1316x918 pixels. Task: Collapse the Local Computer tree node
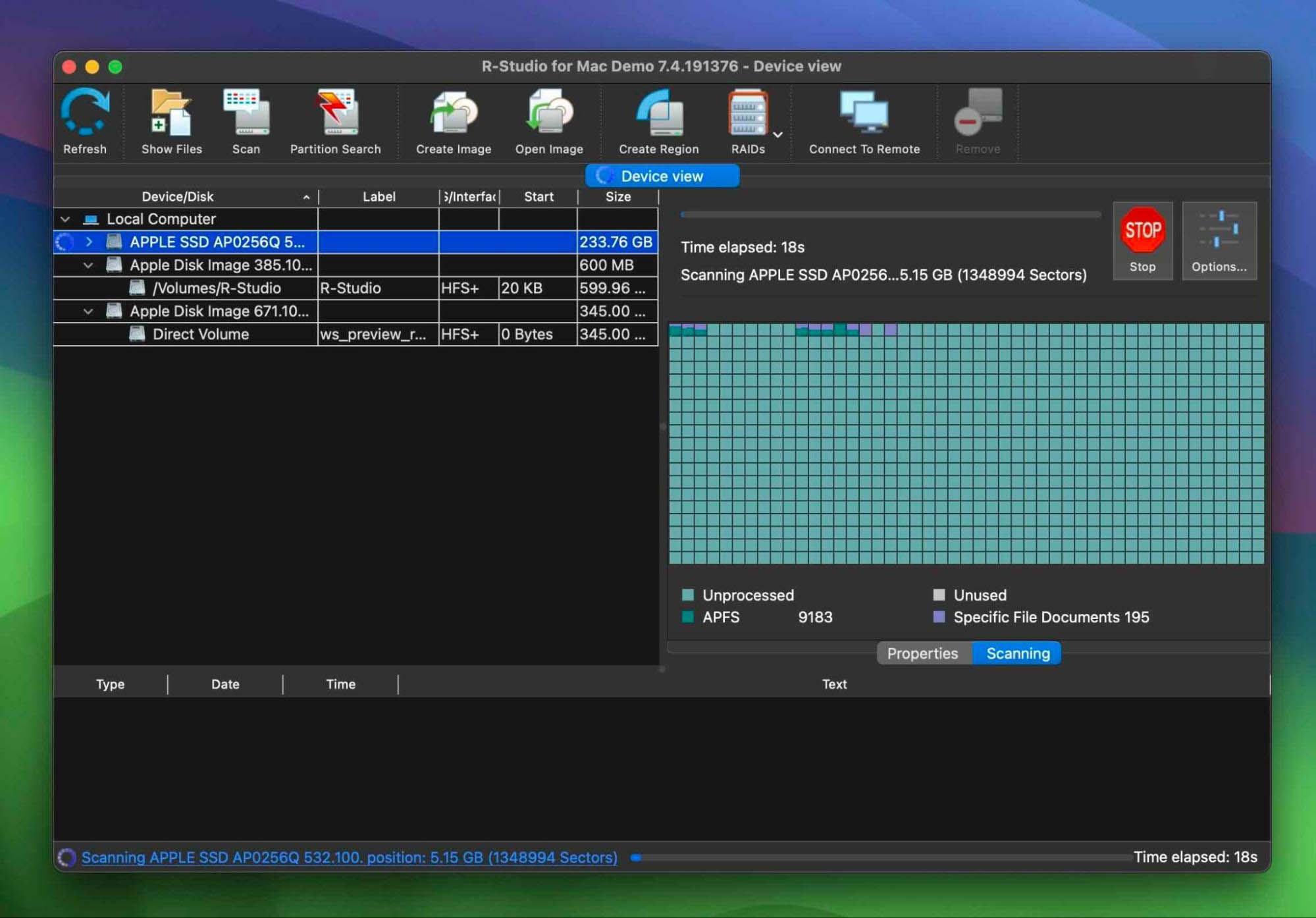tap(65, 219)
